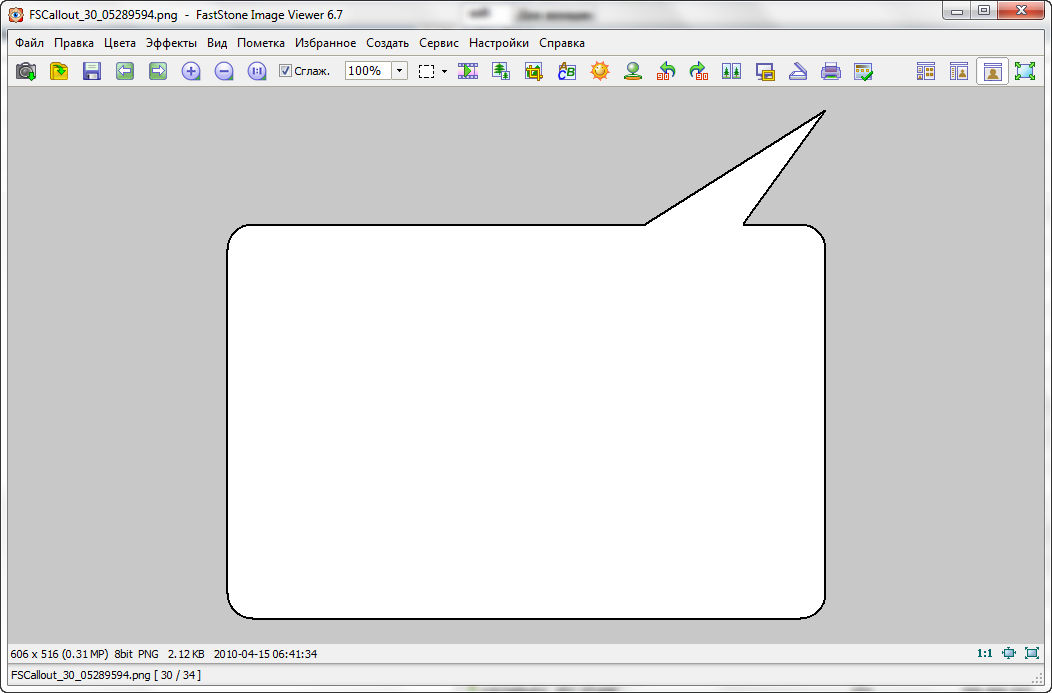This screenshot has width=1052, height=693.
Task: Click the fit-to-window icon in status bar
Action: [x=1008, y=653]
